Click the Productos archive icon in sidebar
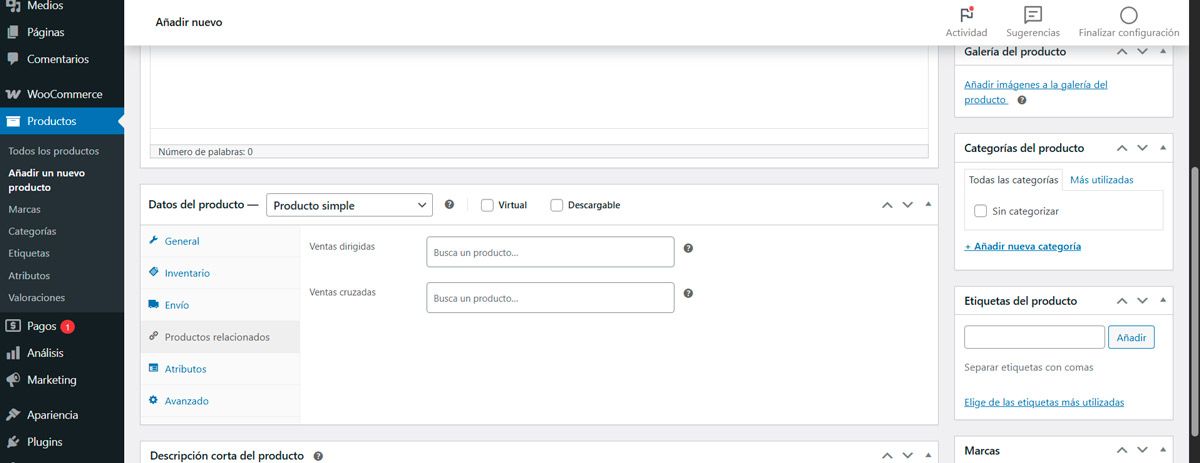This screenshot has width=1200, height=463. pos(13,121)
